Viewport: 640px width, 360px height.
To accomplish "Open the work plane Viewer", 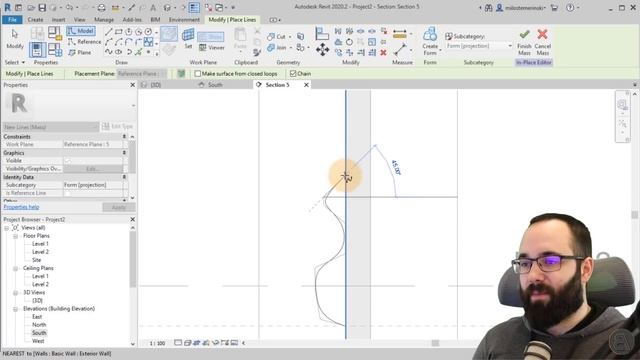I will [212, 48].
